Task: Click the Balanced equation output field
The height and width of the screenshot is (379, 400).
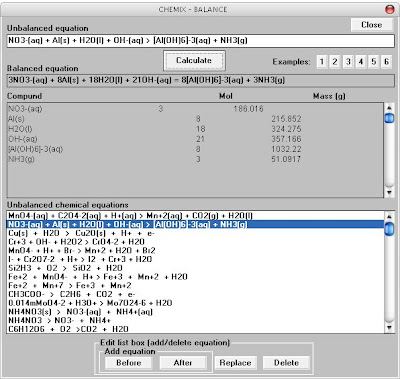Action: [x=200, y=80]
